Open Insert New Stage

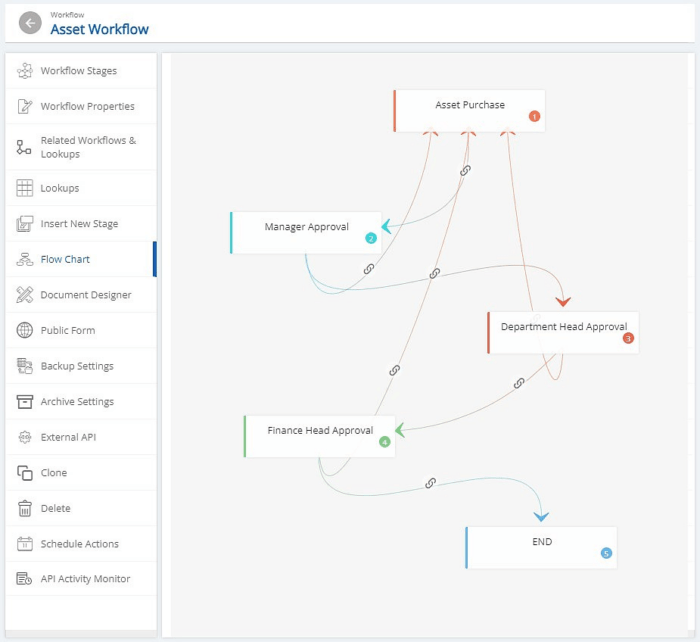[79, 224]
